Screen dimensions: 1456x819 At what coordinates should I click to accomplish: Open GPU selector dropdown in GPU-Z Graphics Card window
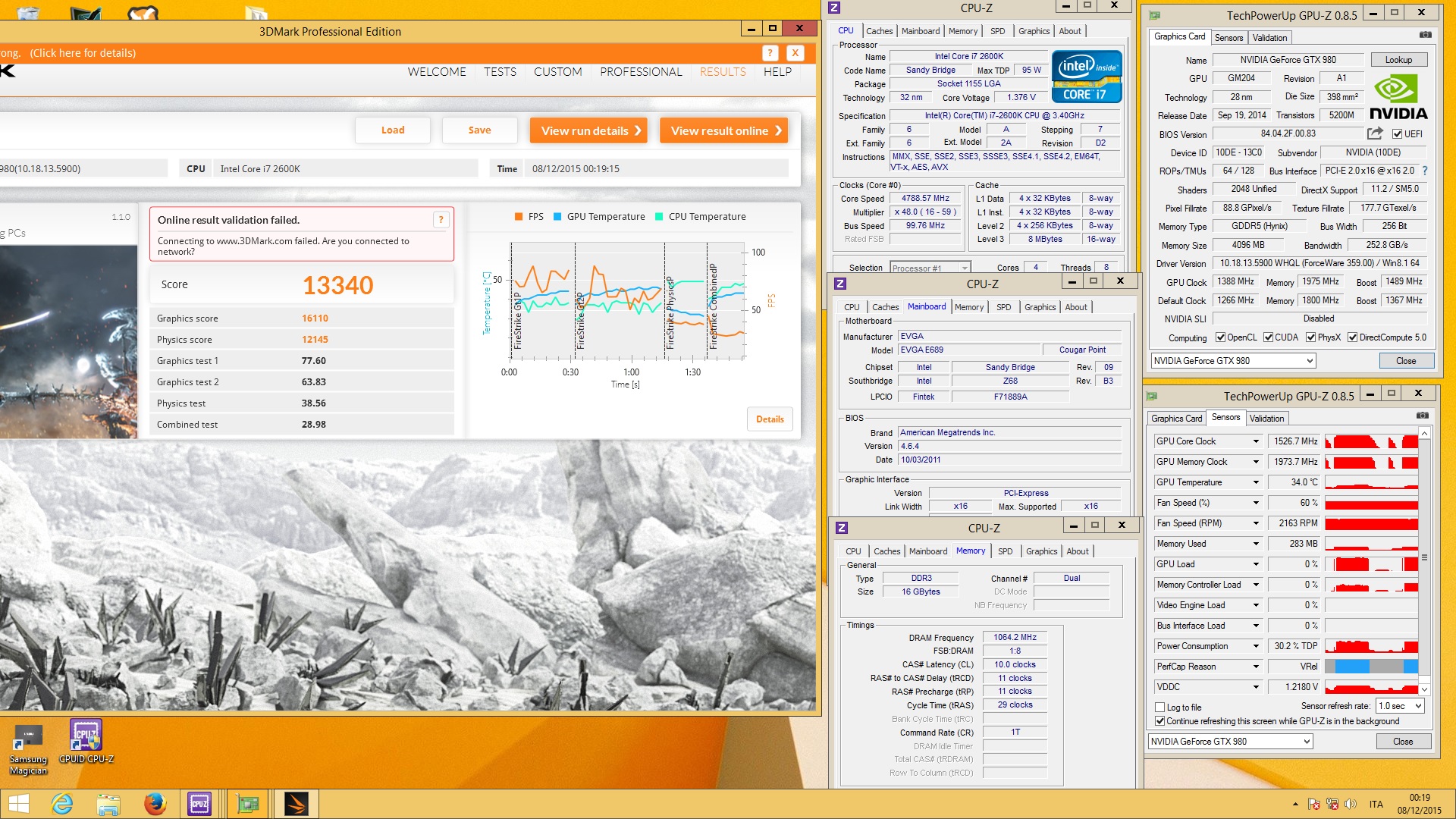click(1233, 361)
